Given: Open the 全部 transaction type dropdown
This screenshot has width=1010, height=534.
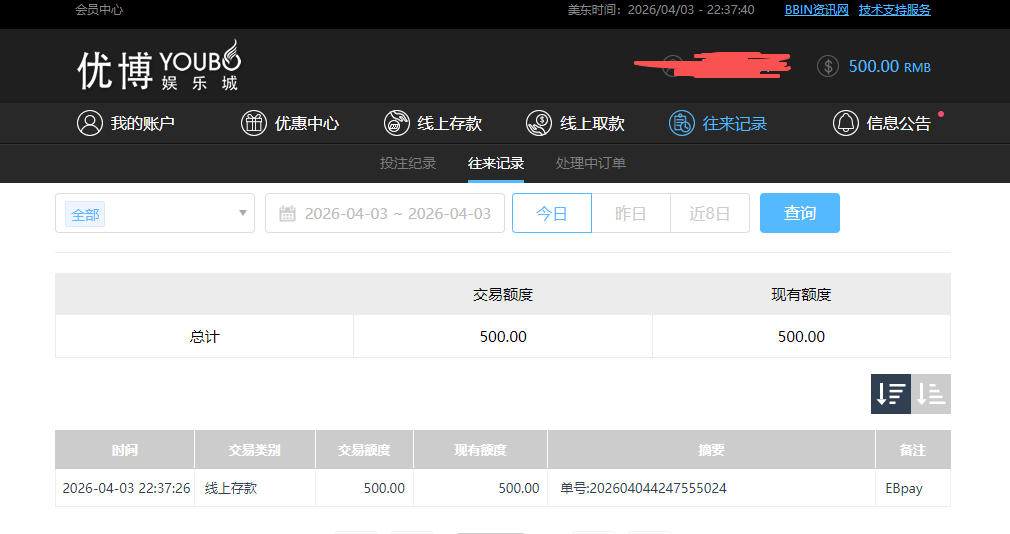Looking at the screenshot, I should click(155, 213).
